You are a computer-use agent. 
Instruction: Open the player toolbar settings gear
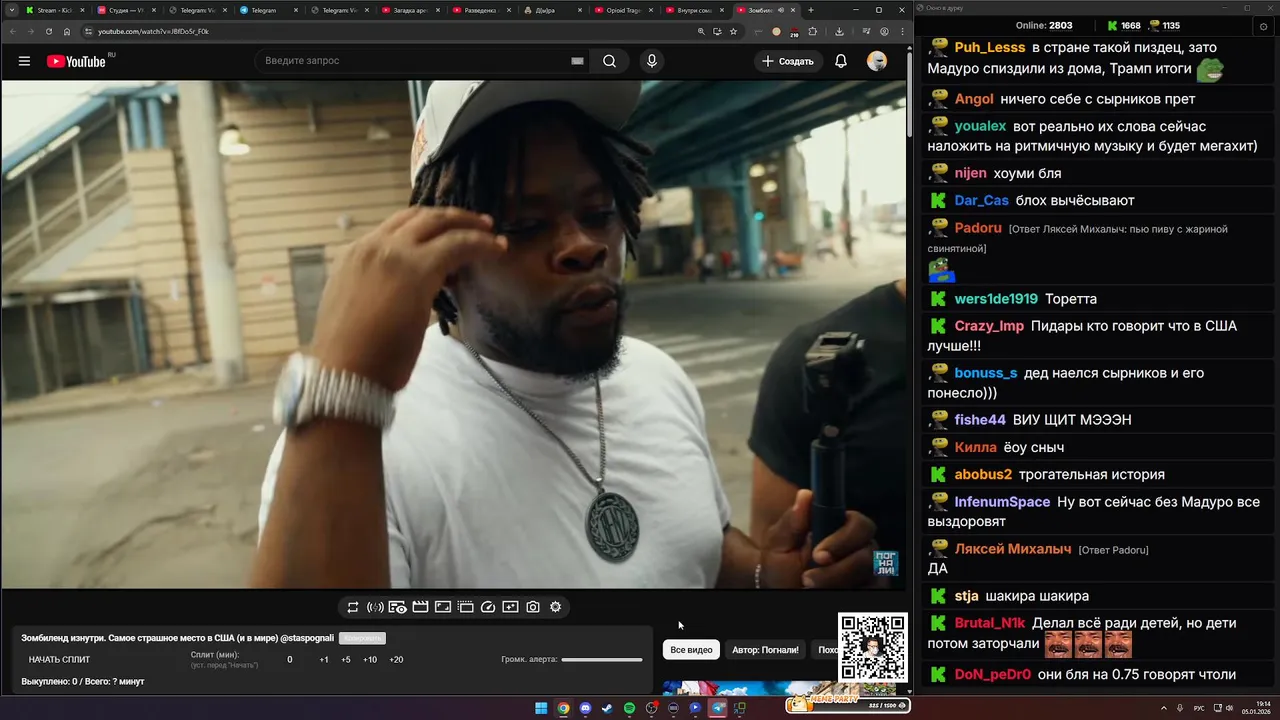pos(556,607)
